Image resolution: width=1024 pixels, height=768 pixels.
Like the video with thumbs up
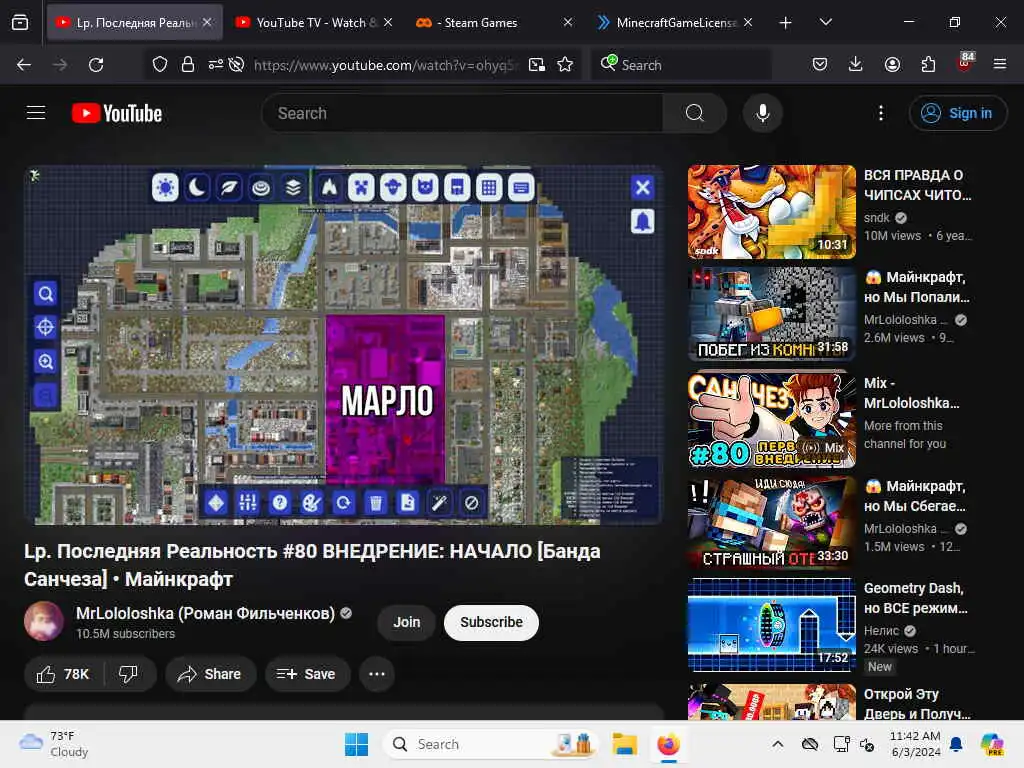(63, 674)
